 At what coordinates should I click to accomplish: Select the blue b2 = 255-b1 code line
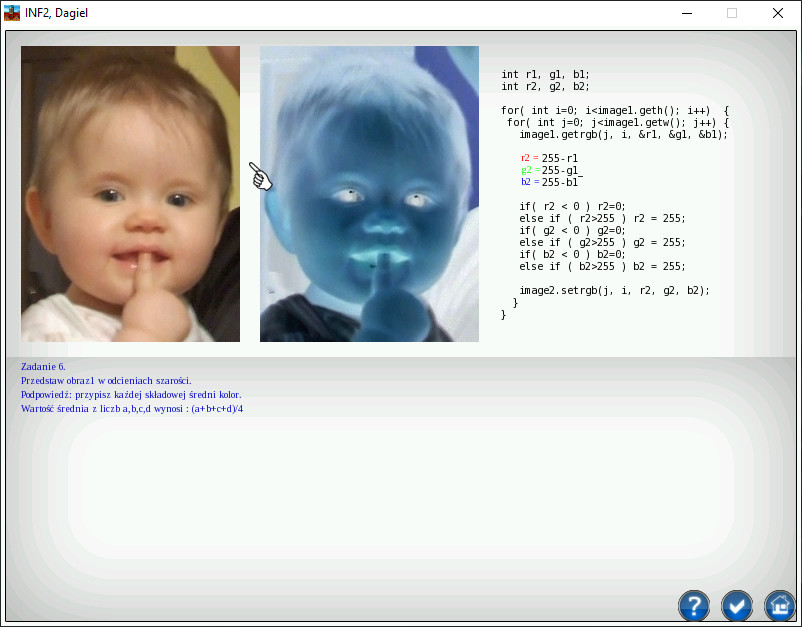(x=551, y=182)
